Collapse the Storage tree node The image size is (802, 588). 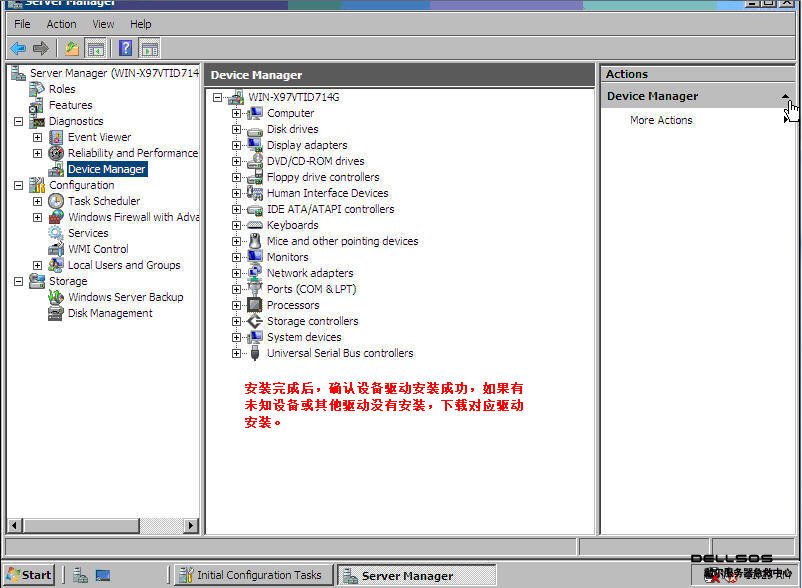click(x=18, y=281)
